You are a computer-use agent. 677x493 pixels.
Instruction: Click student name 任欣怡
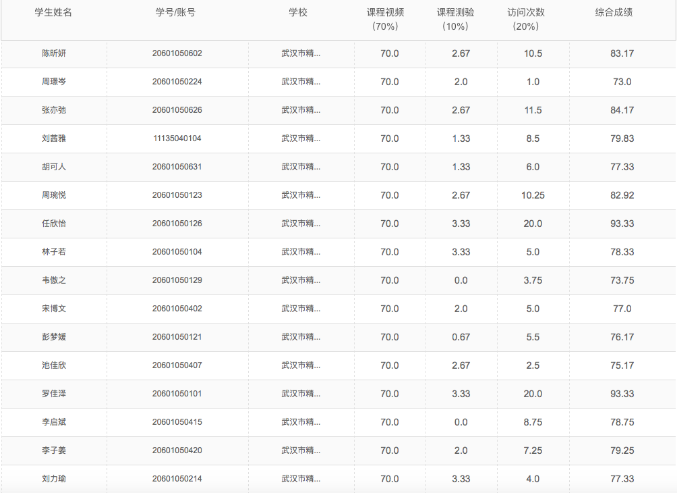tap(54, 224)
